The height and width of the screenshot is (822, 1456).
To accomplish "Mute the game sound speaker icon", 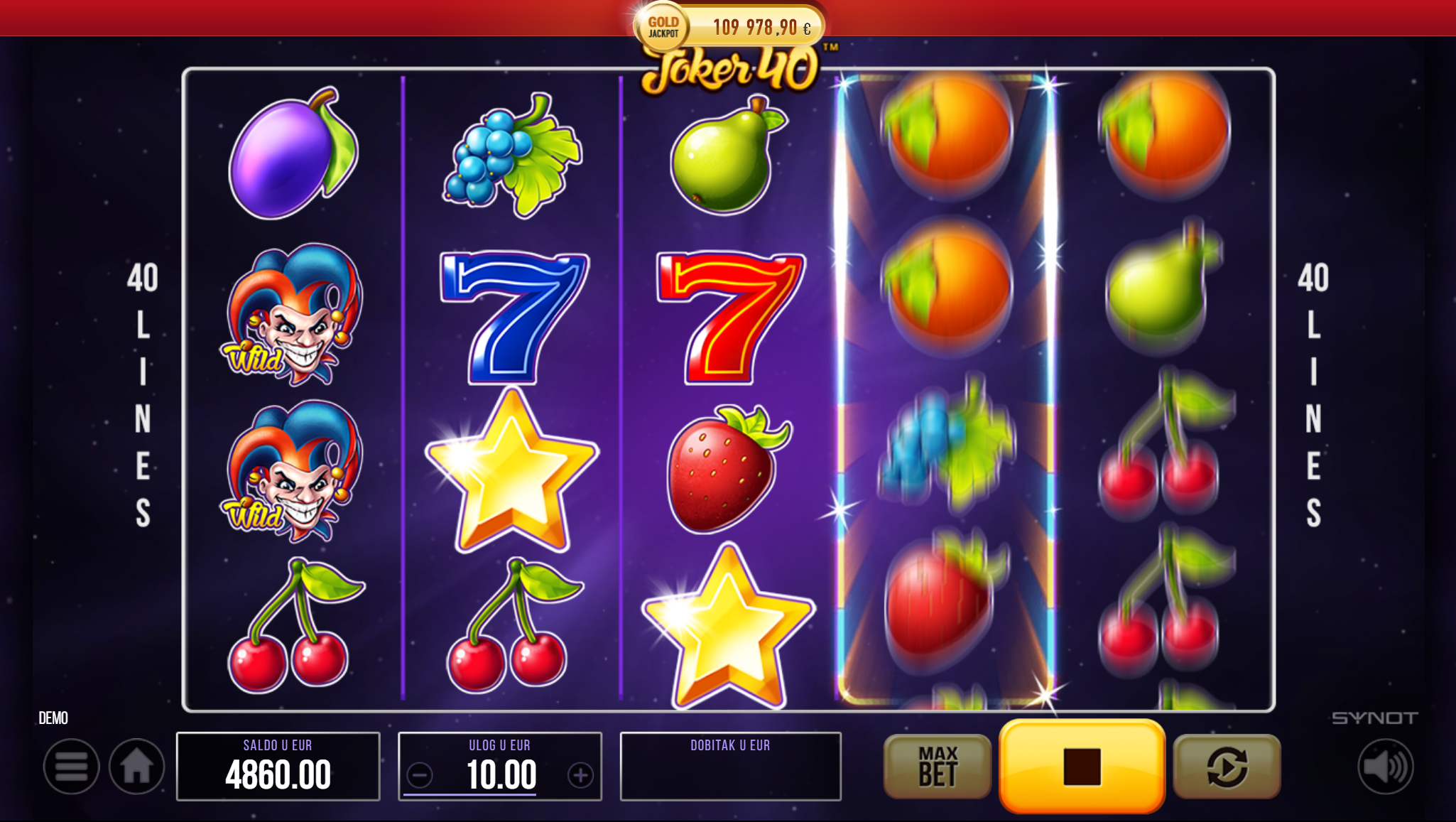I will click(x=1385, y=767).
